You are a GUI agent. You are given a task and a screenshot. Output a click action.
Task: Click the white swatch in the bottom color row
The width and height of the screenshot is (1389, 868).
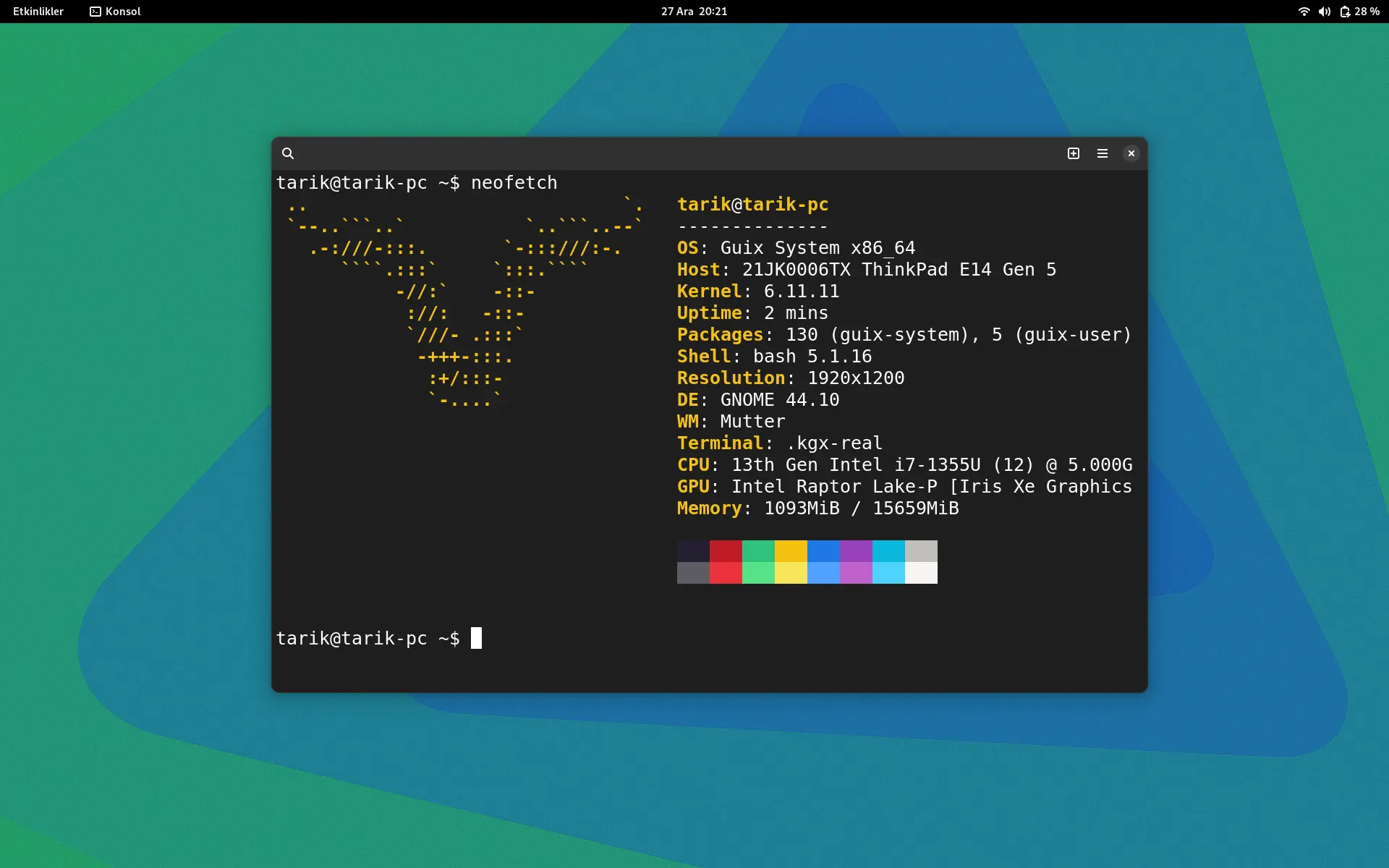[921, 573]
